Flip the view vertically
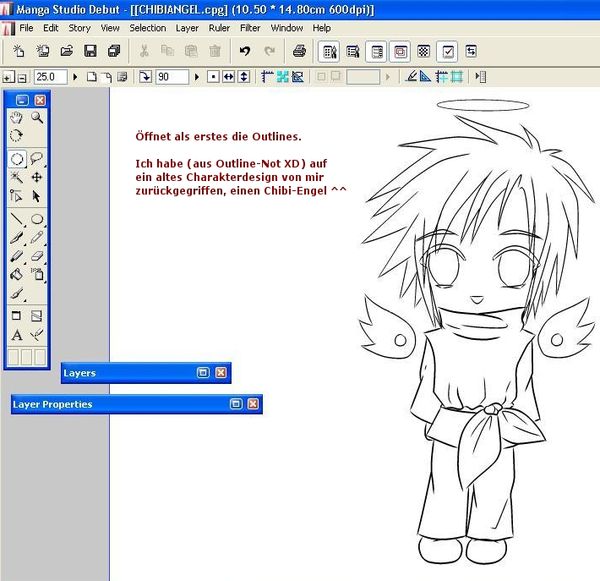Screen dimensions: 600x581 point(243,77)
